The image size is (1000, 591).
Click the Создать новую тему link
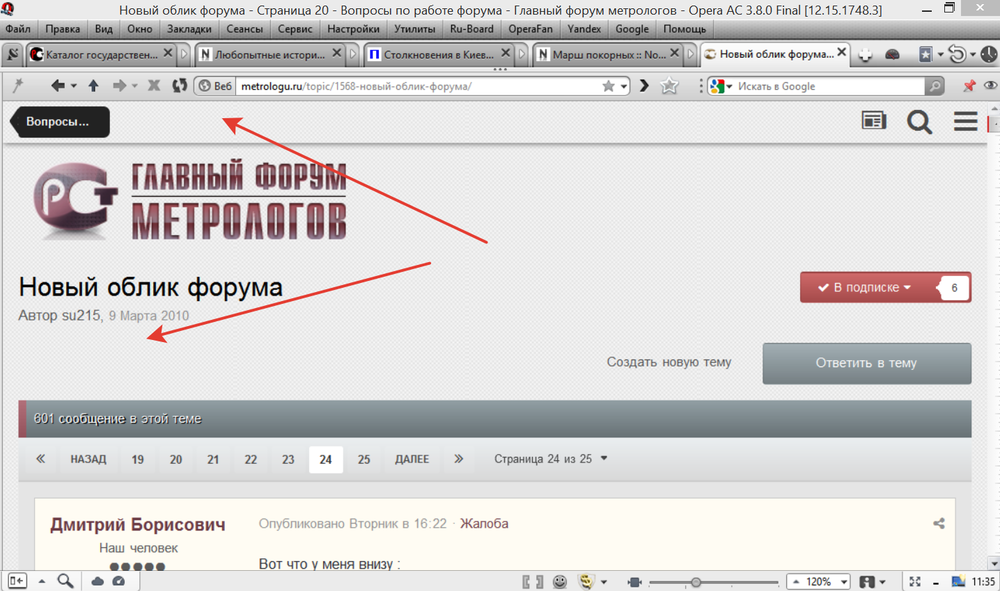(x=668, y=362)
